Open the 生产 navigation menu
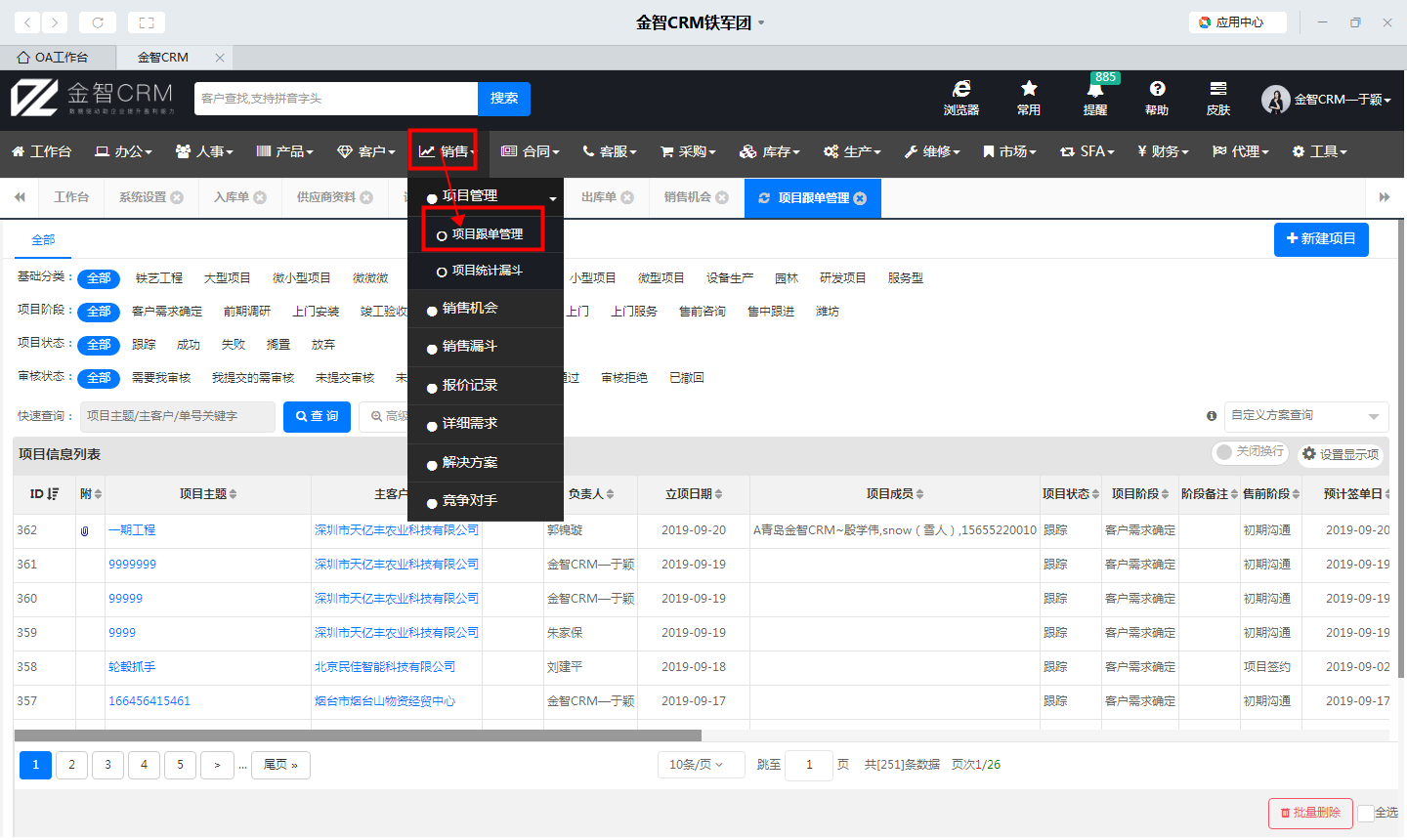 coord(852,151)
